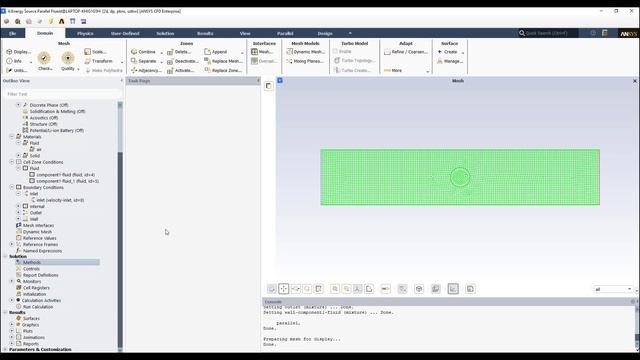Click Separate zones
The width and height of the screenshot is (640, 360).
coord(143,61)
